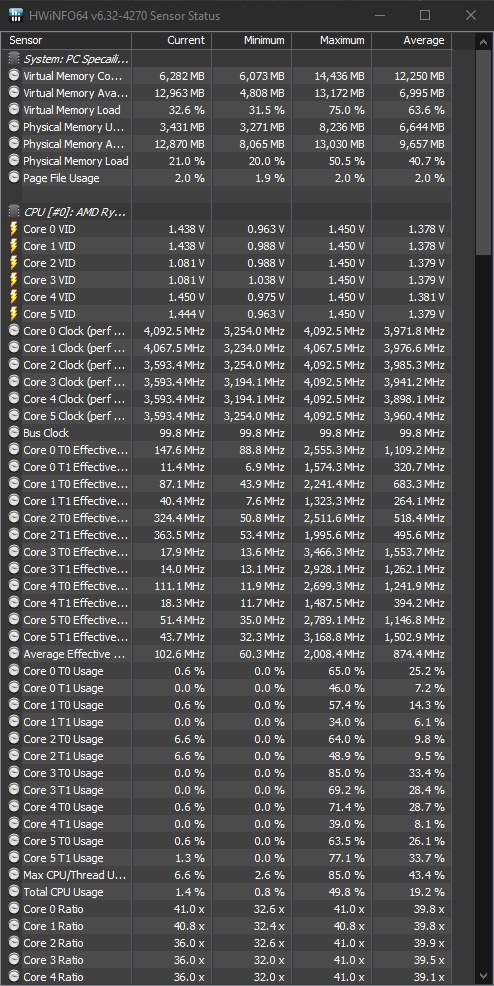The width and height of the screenshot is (494, 986).
Task: Click the clock icon beside Core 3 Clock
Action: [x=14, y=382]
